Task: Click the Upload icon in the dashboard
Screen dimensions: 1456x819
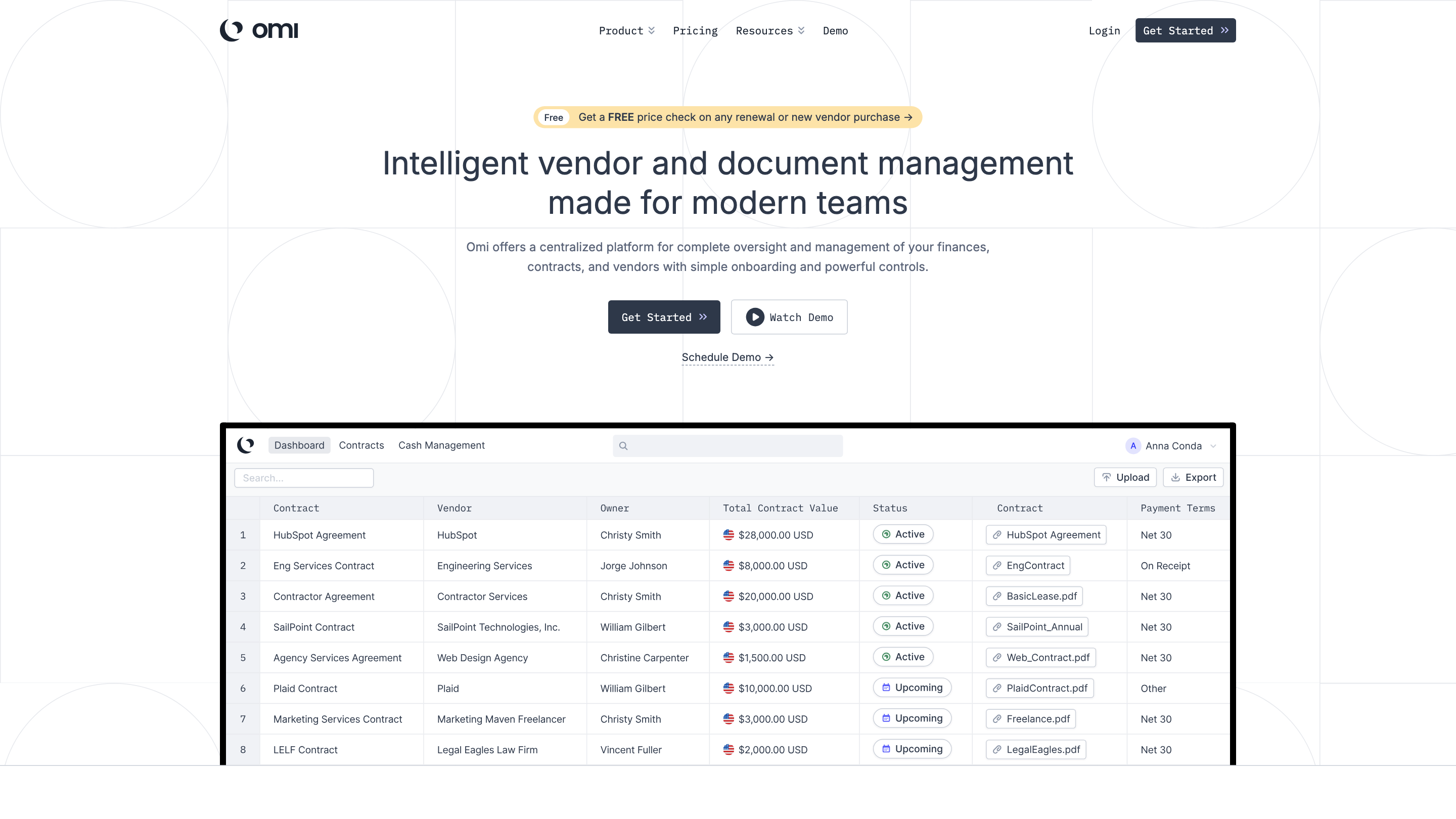Action: (x=1107, y=477)
